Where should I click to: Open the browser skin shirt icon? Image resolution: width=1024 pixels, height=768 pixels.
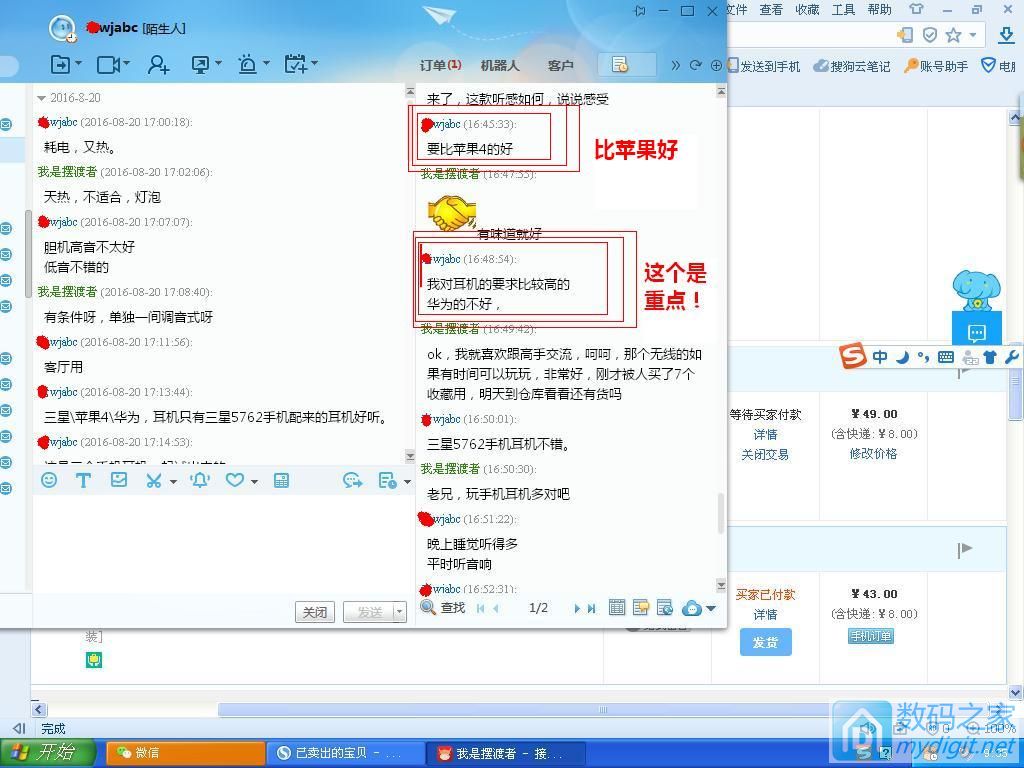916,10
